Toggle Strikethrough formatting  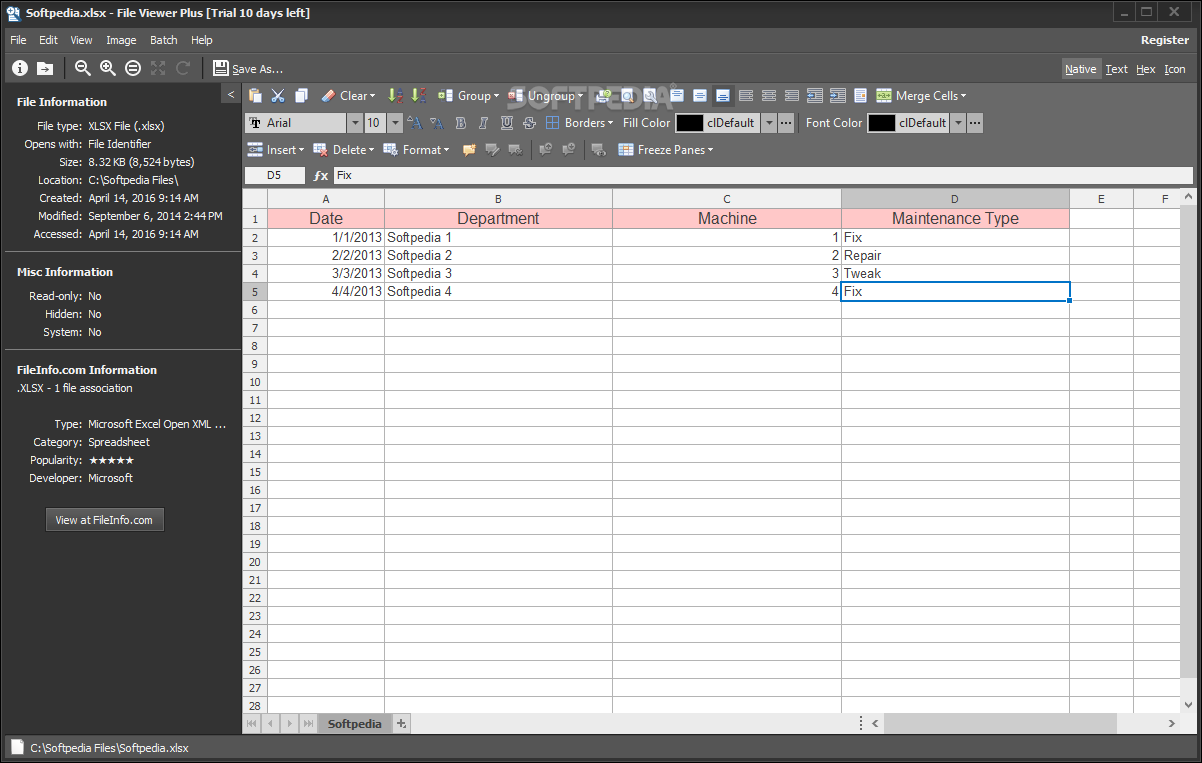click(x=530, y=123)
